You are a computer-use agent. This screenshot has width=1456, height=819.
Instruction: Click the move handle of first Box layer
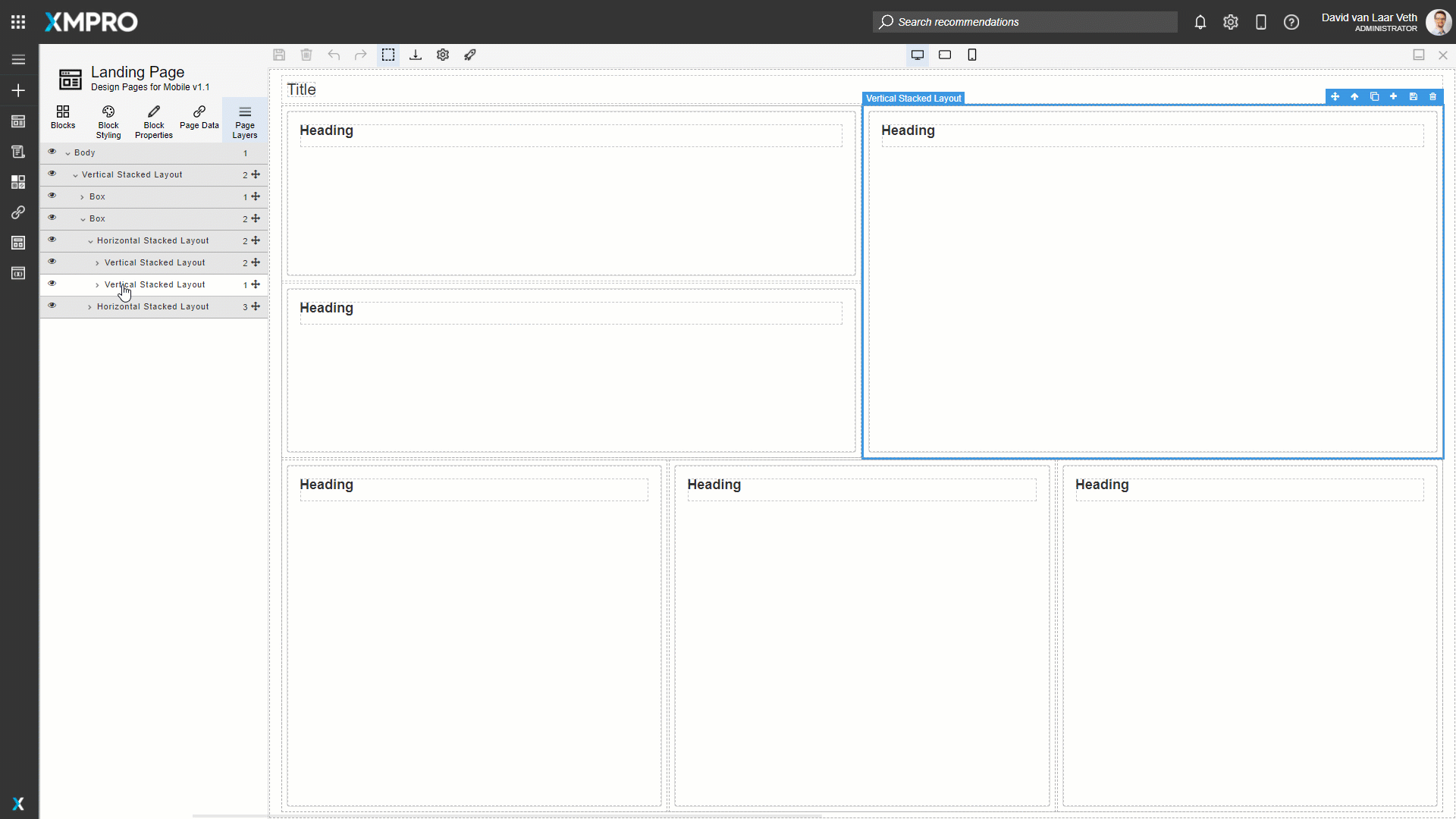(256, 196)
